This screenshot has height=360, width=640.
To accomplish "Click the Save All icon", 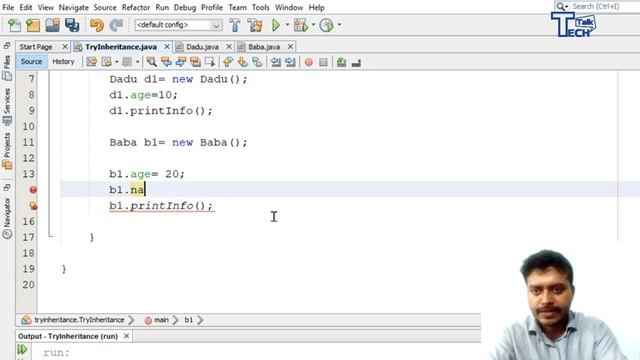I will [72, 25].
